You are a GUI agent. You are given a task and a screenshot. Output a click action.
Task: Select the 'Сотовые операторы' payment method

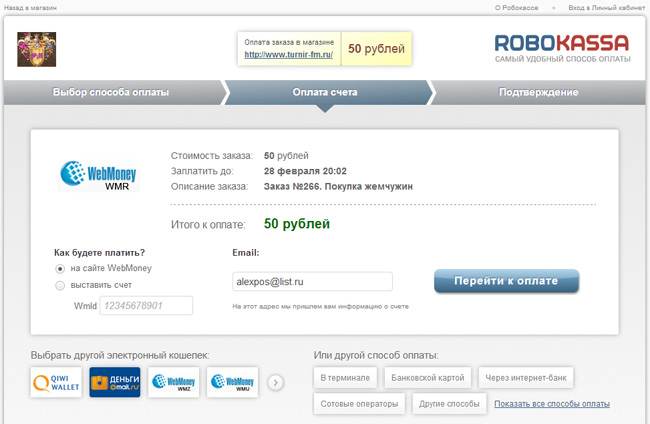pos(359,404)
